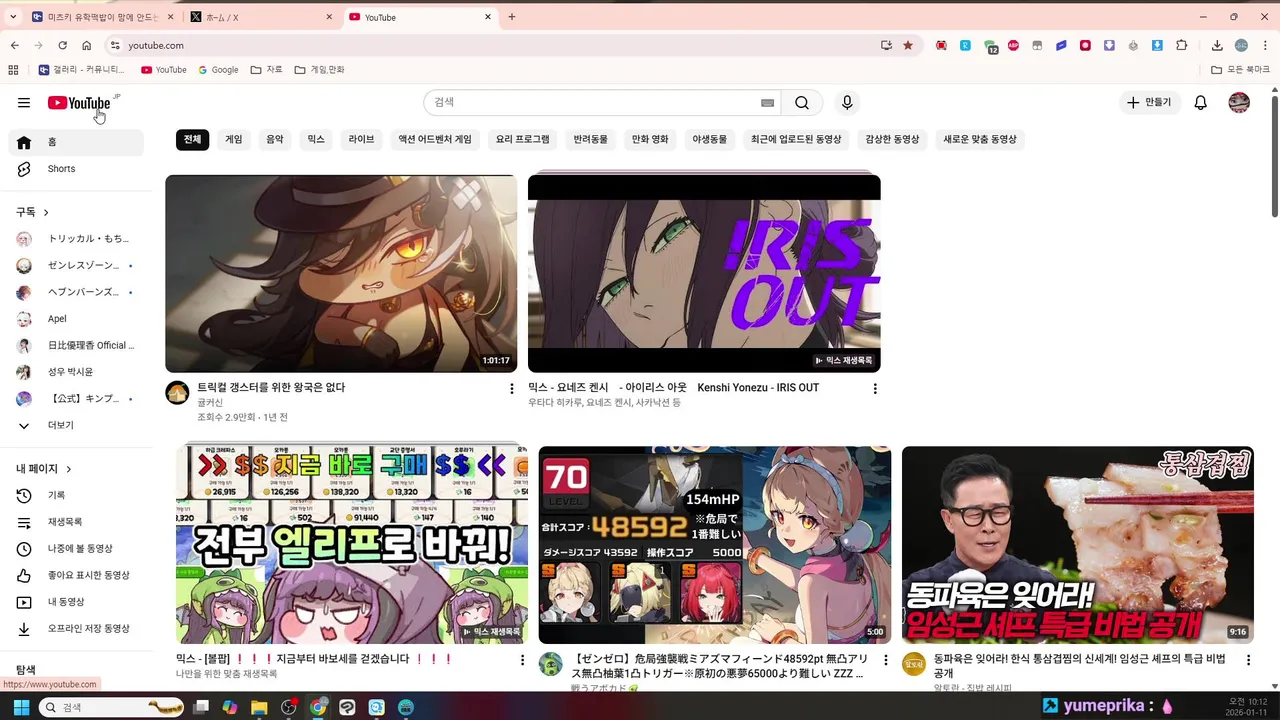Image resolution: width=1280 pixels, height=720 pixels.
Task: Open 좋아요 표시한 동영상
Action: click(x=76, y=576)
